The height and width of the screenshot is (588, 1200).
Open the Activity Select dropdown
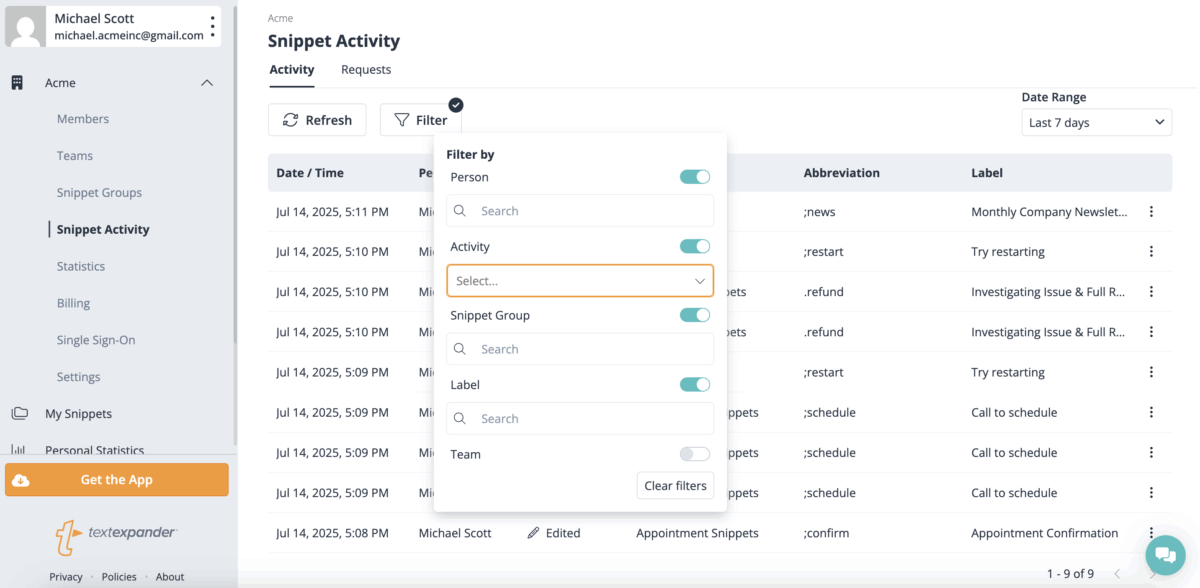(580, 281)
